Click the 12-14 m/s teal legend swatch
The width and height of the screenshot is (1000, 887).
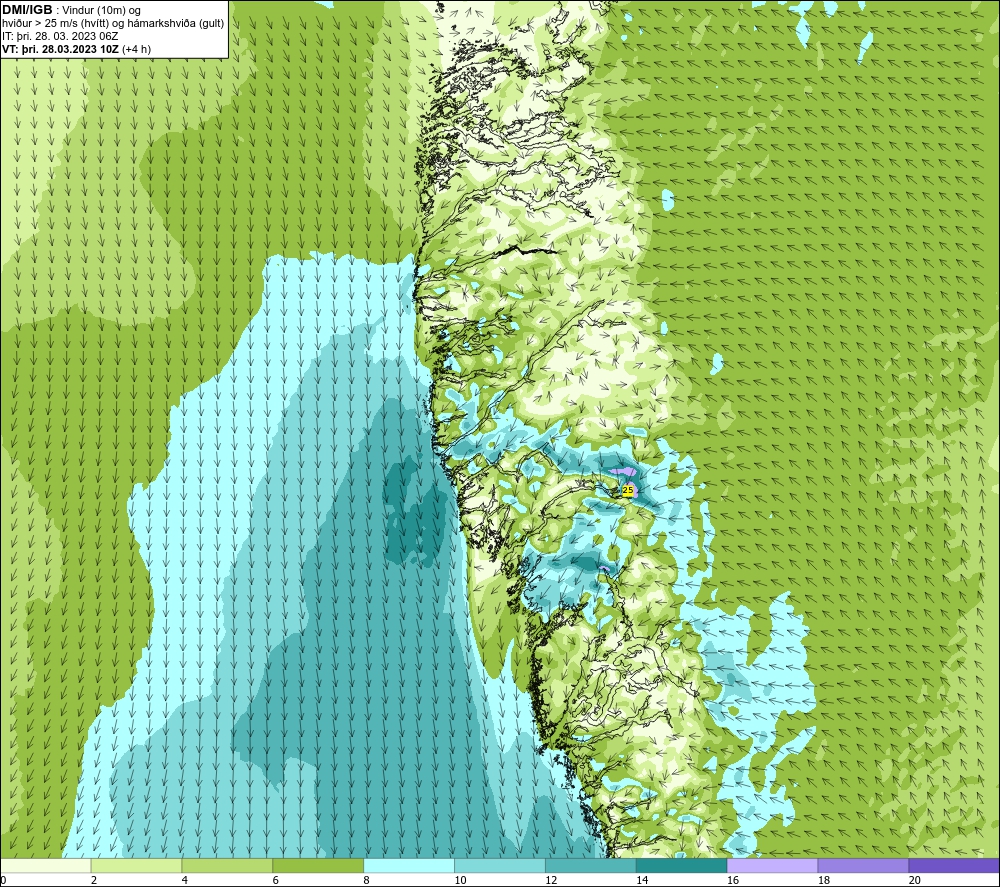point(591,865)
